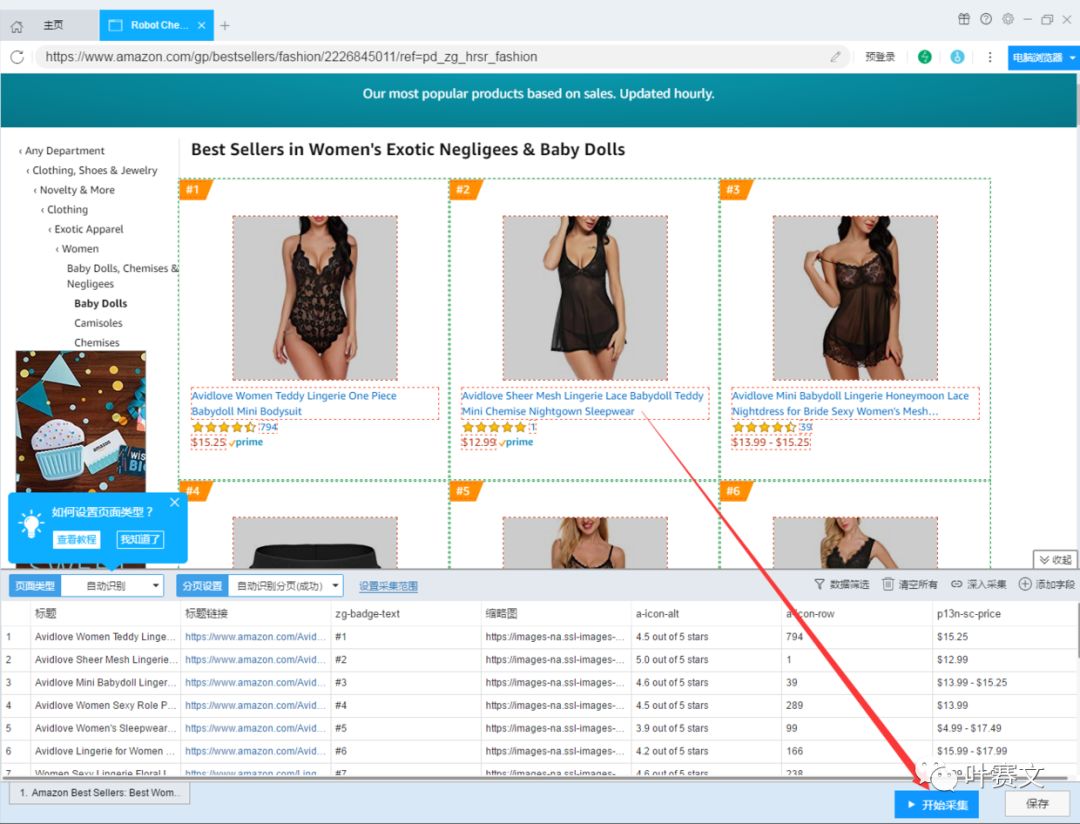
Task: Select Chemises in the sidebar
Action: coord(96,342)
